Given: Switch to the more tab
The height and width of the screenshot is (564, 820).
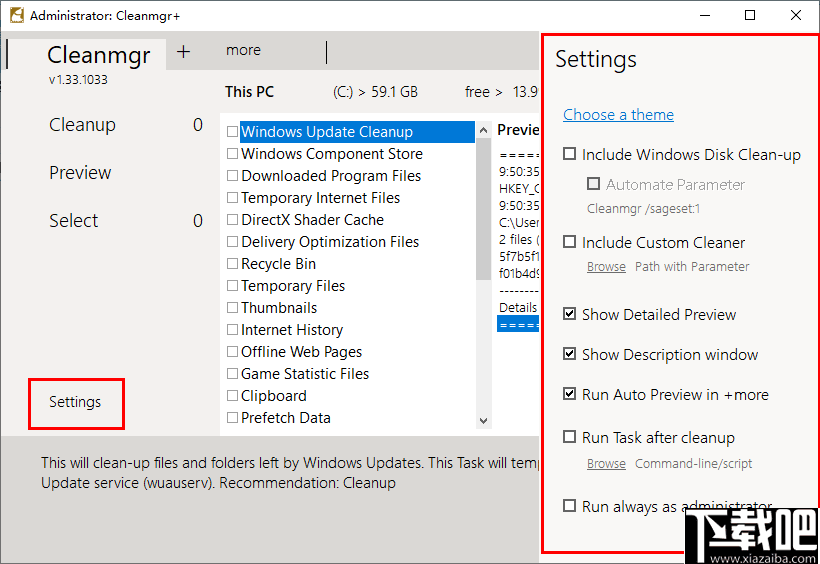Looking at the screenshot, I should click(x=243, y=50).
